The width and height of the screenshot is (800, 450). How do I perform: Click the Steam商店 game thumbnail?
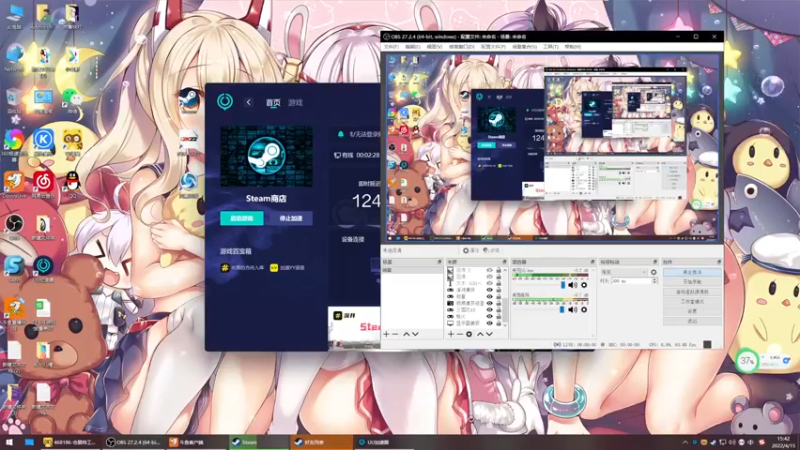266,156
